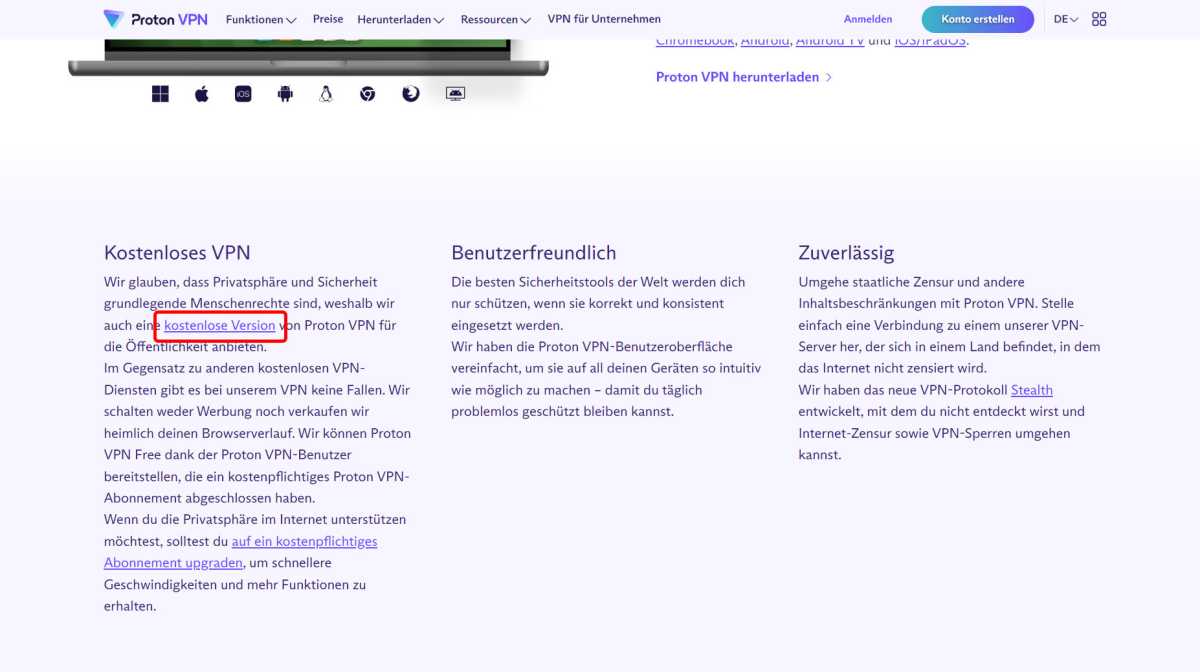1200x672 pixels.
Task: Open the Stealth protocol link
Action: 1032,390
